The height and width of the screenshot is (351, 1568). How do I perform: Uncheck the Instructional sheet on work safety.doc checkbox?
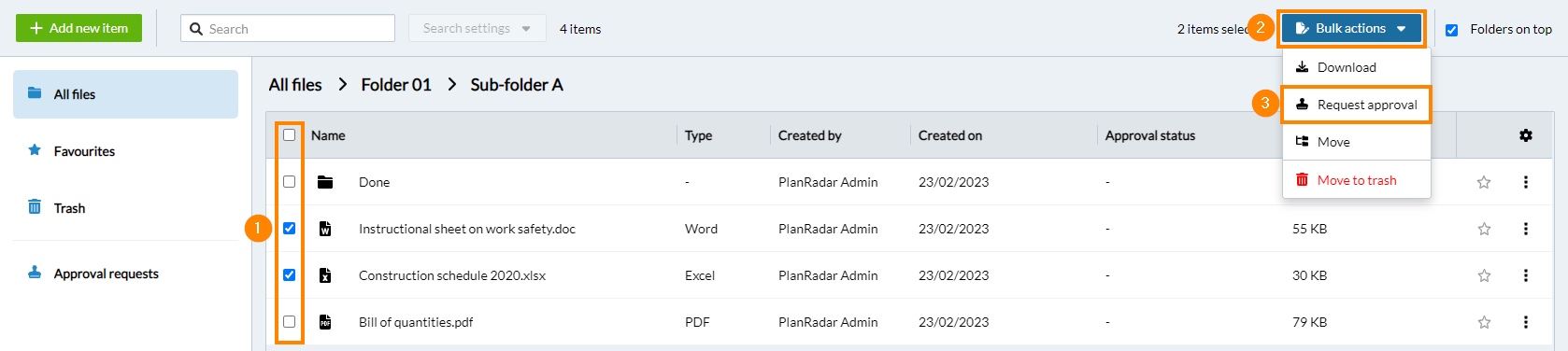coord(290,229)
